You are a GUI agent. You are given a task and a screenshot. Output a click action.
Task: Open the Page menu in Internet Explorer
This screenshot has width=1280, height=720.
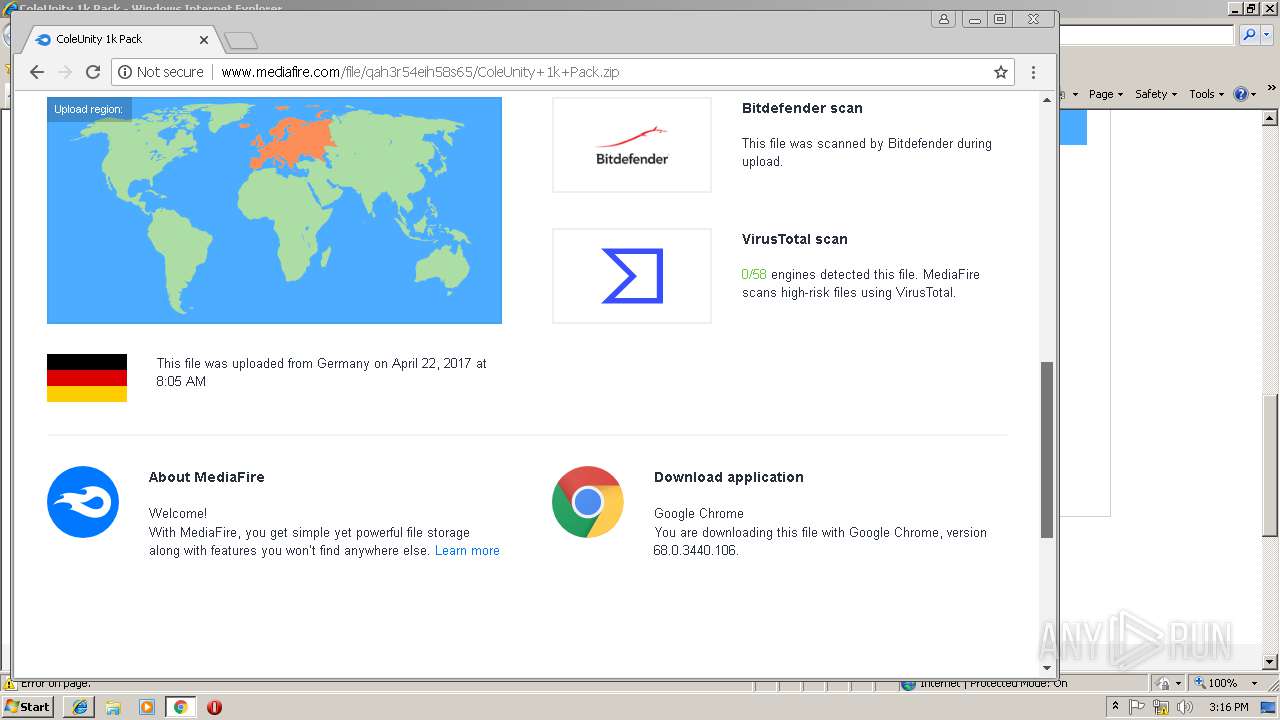[x=1105, y=94]
